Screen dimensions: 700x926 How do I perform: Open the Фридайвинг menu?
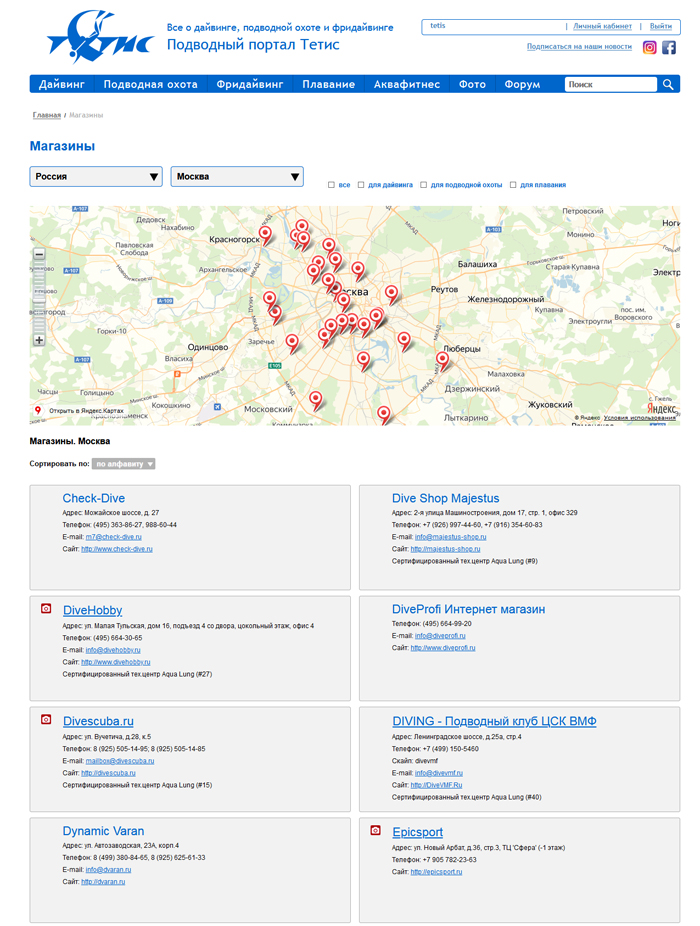tap(250, 84)
